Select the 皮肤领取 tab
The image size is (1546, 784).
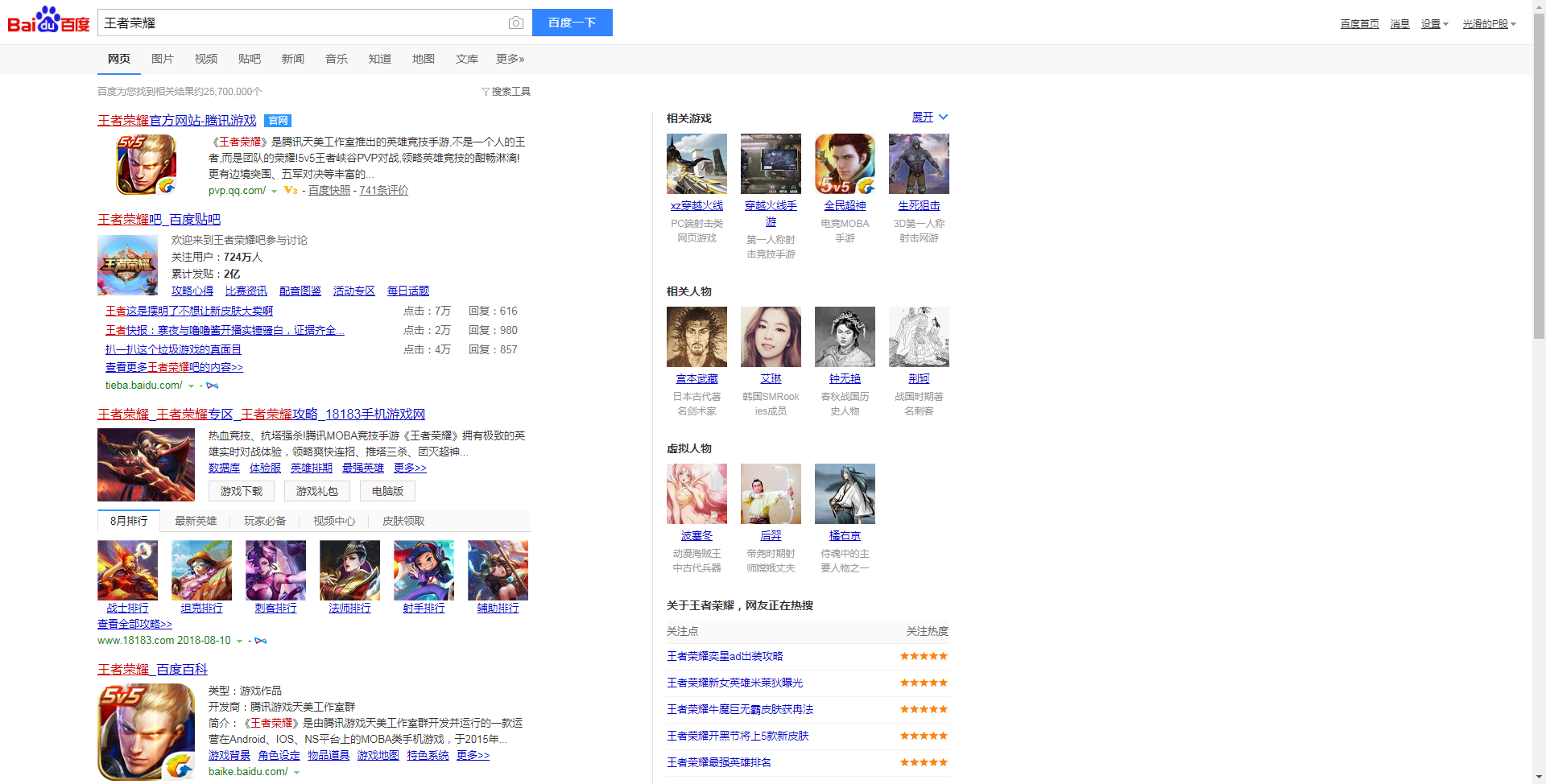point(403,521)
